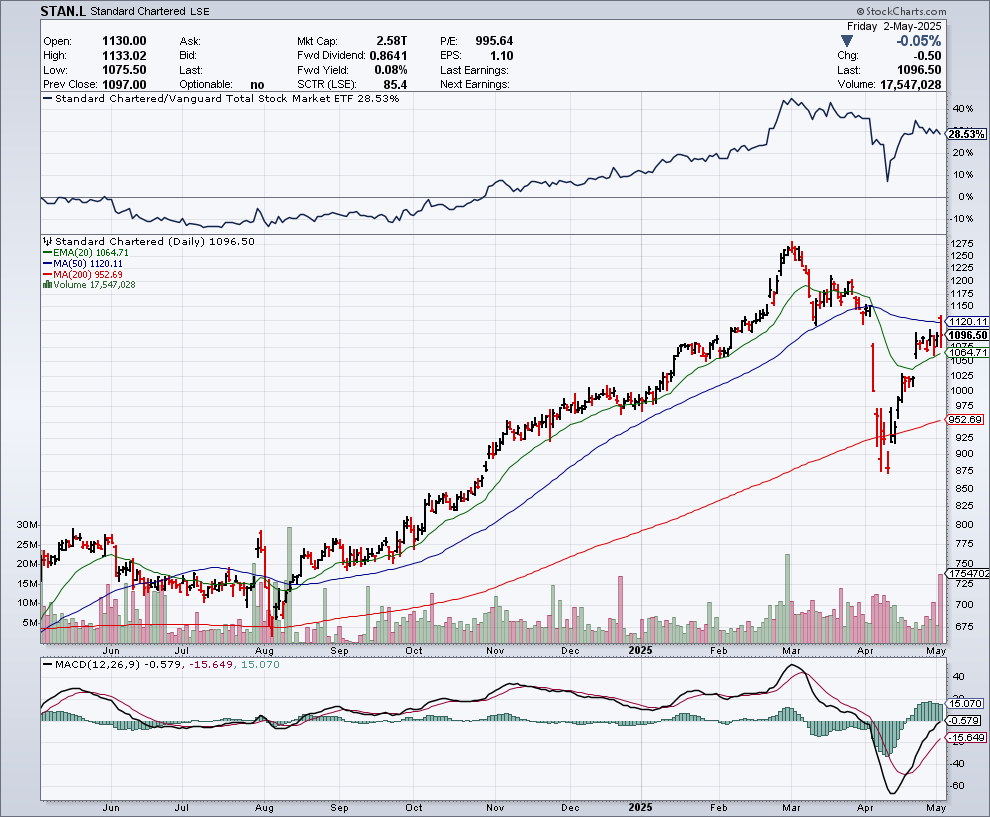Click the MACD(12,26,9) legend label

[98, 665]
